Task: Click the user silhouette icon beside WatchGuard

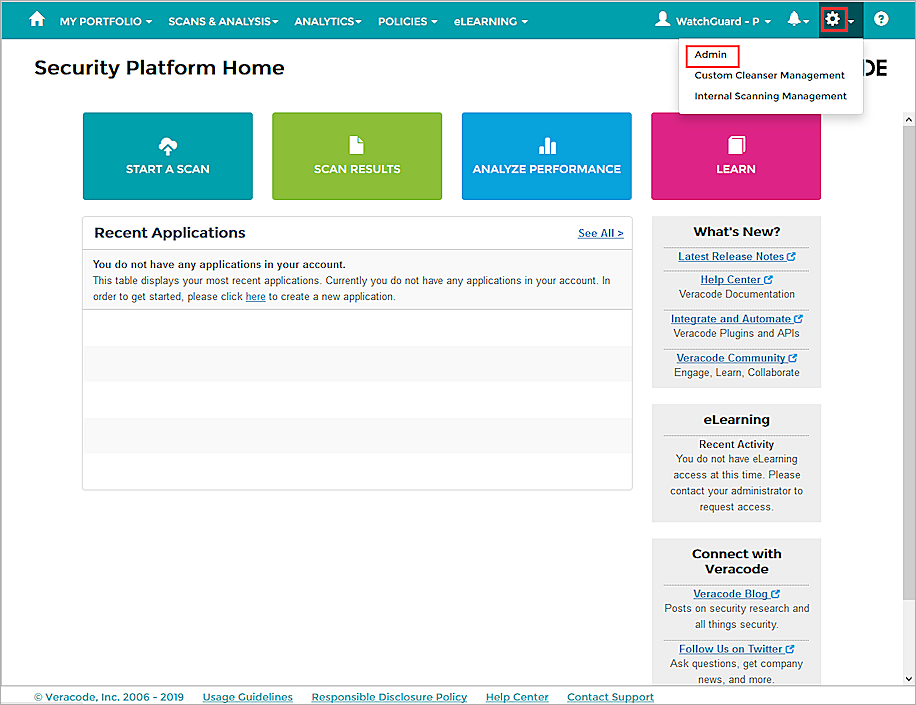Action: [662, 18]
